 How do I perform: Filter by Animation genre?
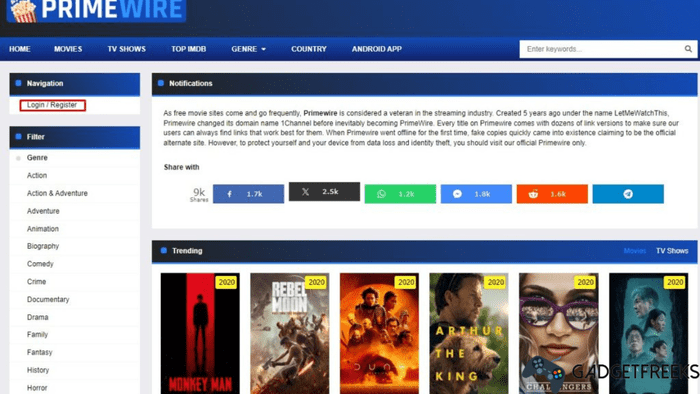[42, 229]
